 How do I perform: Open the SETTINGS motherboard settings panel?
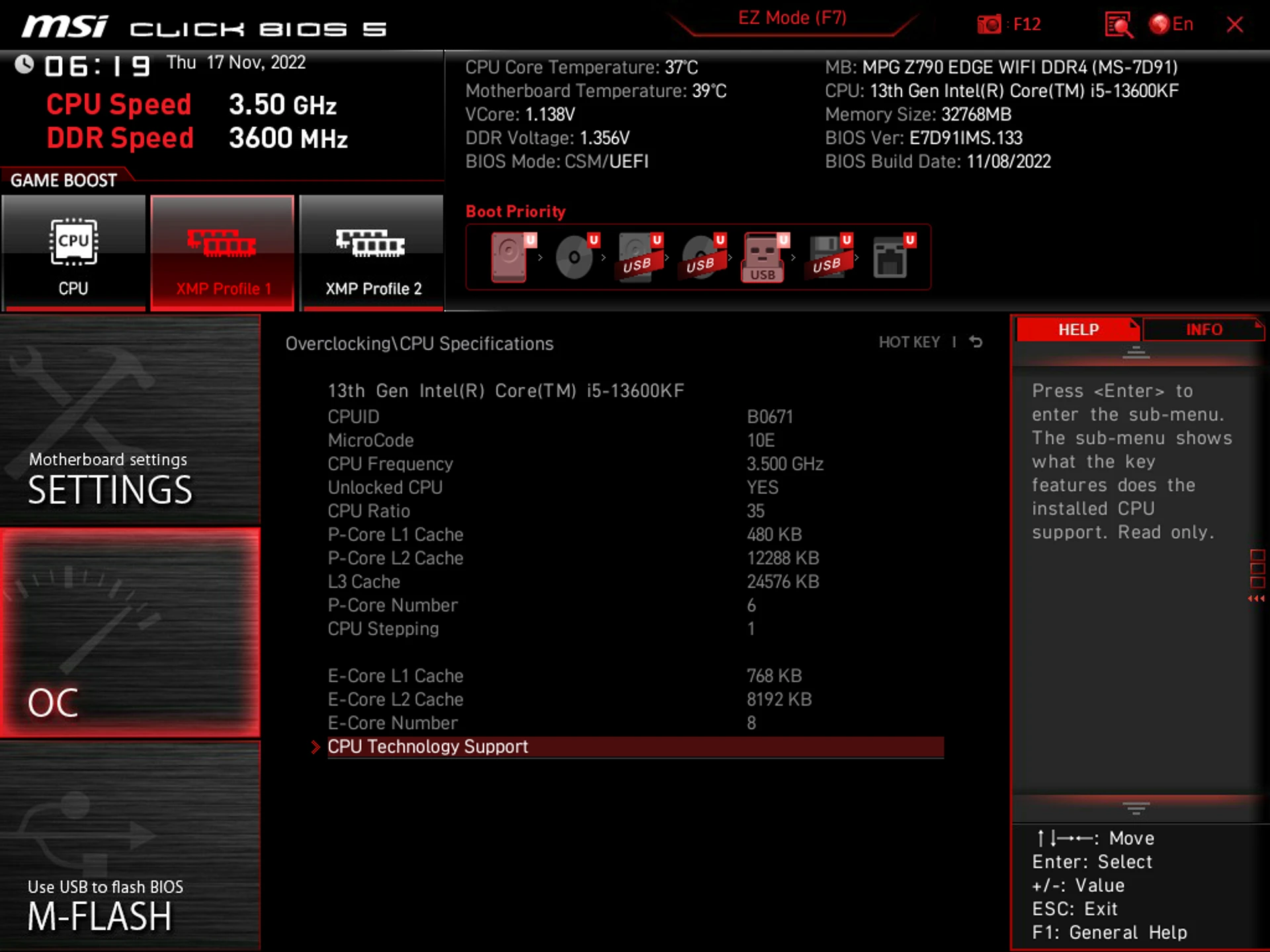130,419
